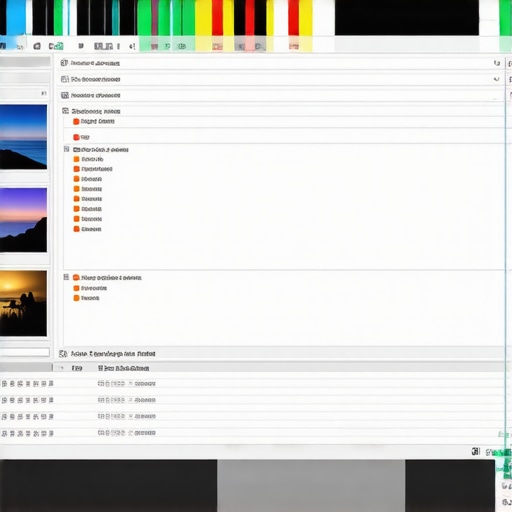The width and height of the screenshot is (512, 512).
Task: Expand the chevron on the topmost panel row
Action: (497, 63)
